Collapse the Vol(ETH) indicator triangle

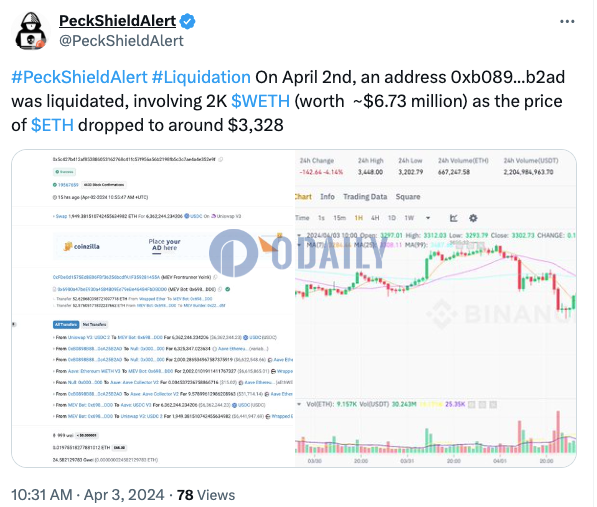click(x=299, y=404)
